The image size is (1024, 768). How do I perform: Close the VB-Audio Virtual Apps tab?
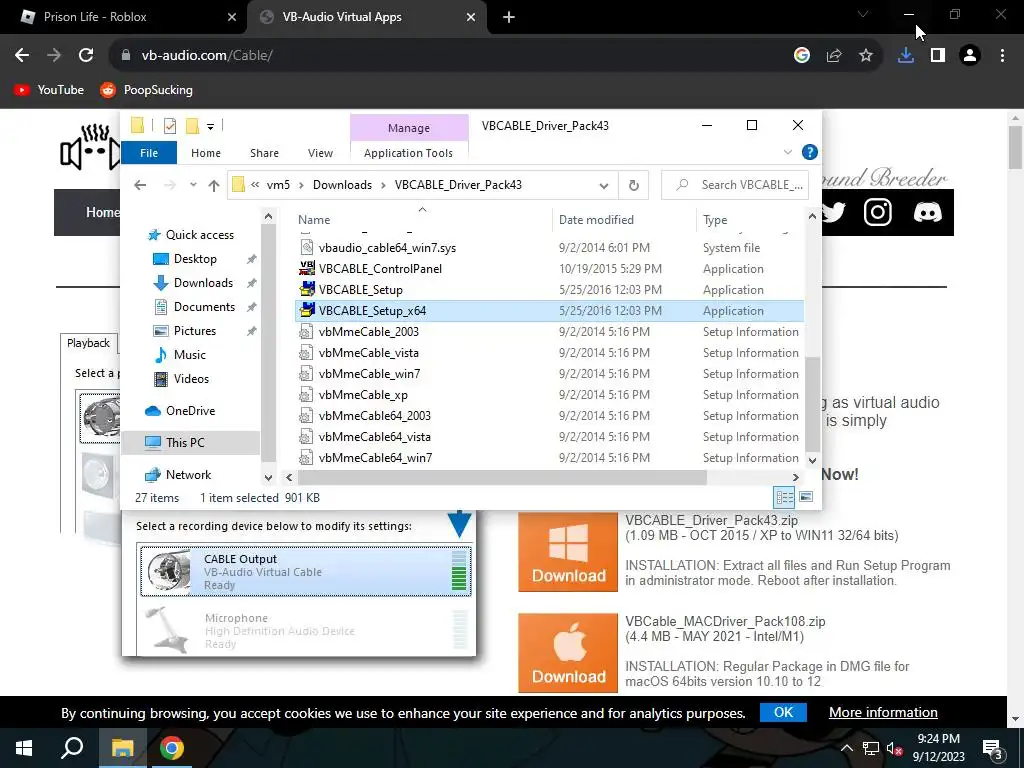(471, 17)
